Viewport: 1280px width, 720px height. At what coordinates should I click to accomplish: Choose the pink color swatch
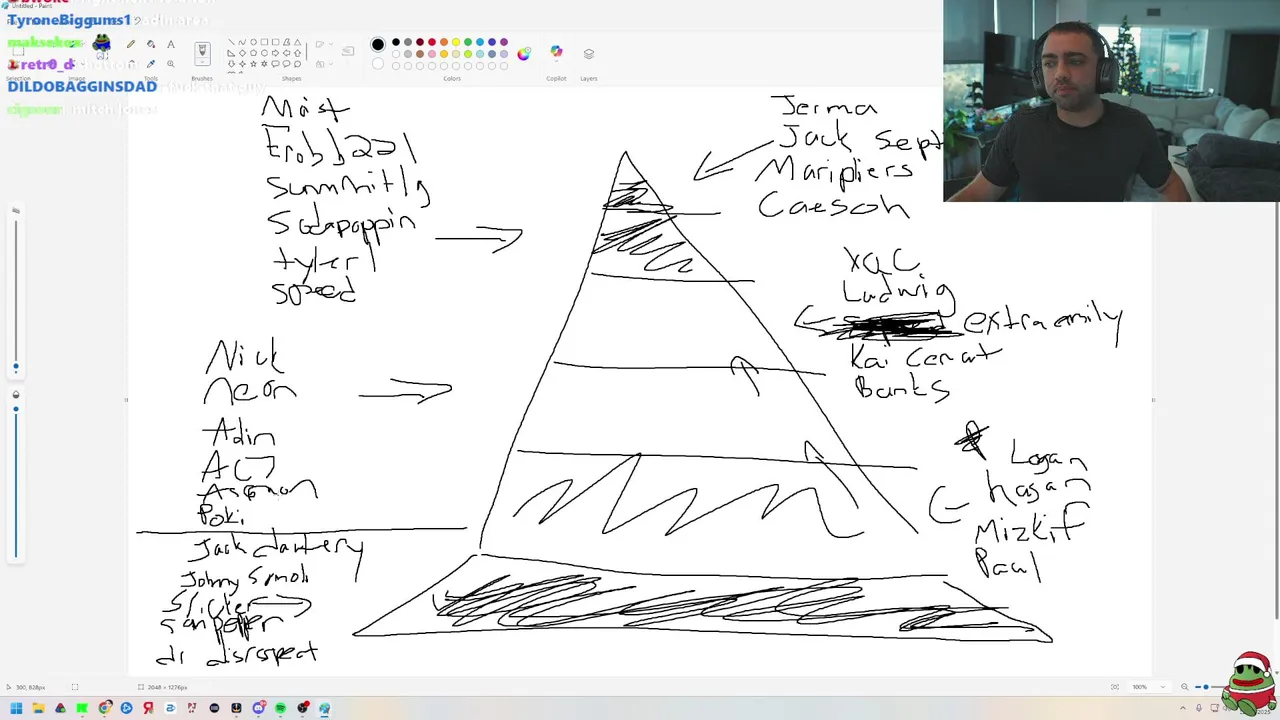(x=432, y=54)
